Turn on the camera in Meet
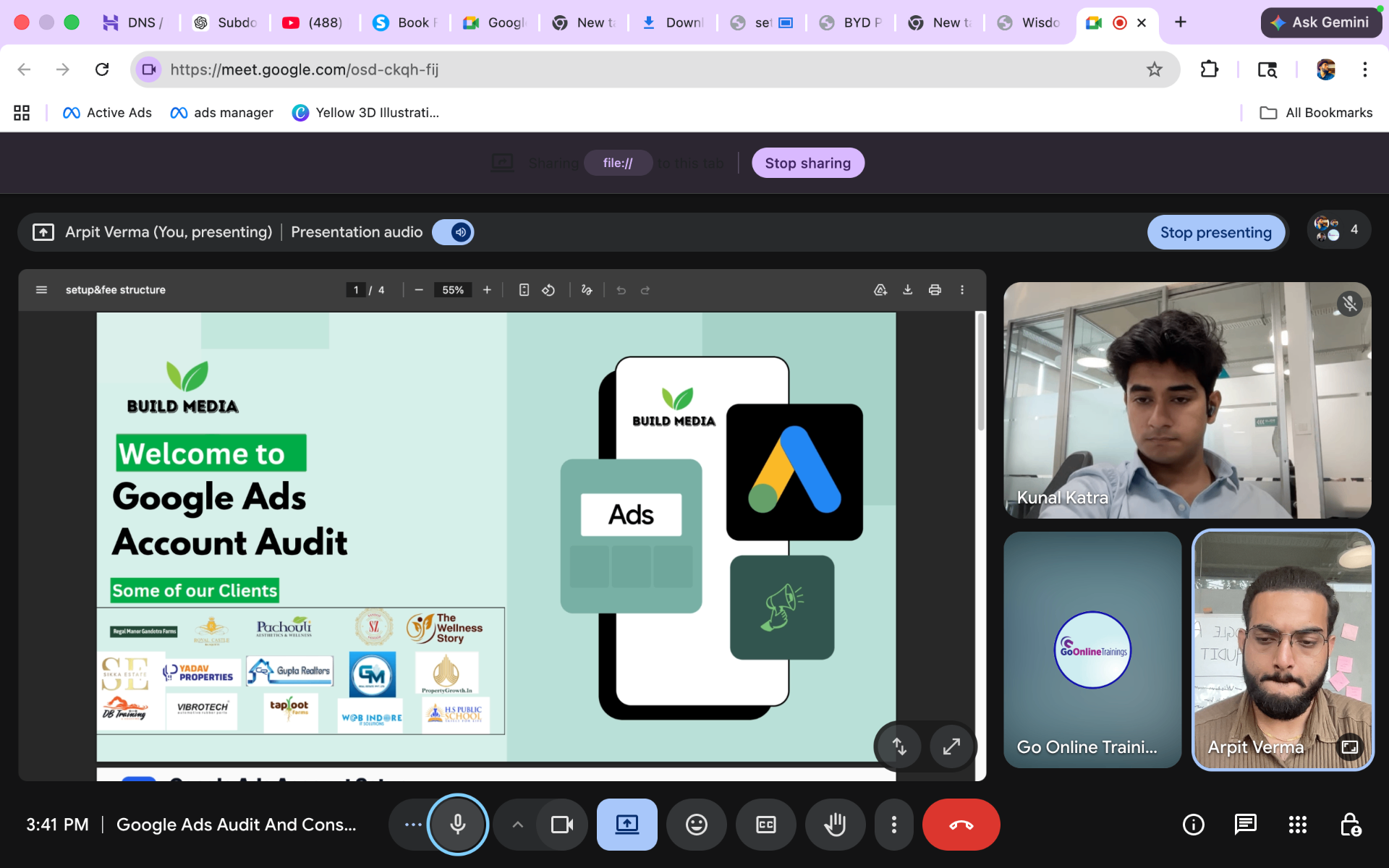 (562, 825)
